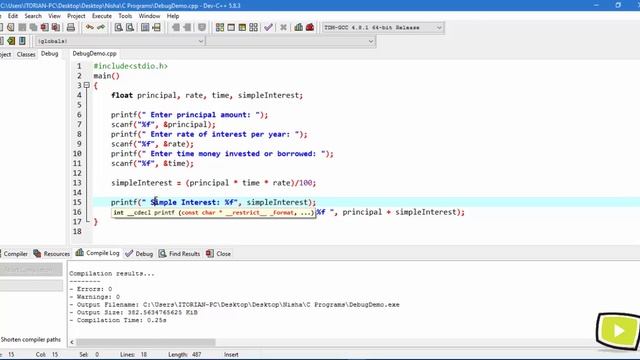Open Replace with the second magnifier icon

pyautogui.click(x=130, y=27)
